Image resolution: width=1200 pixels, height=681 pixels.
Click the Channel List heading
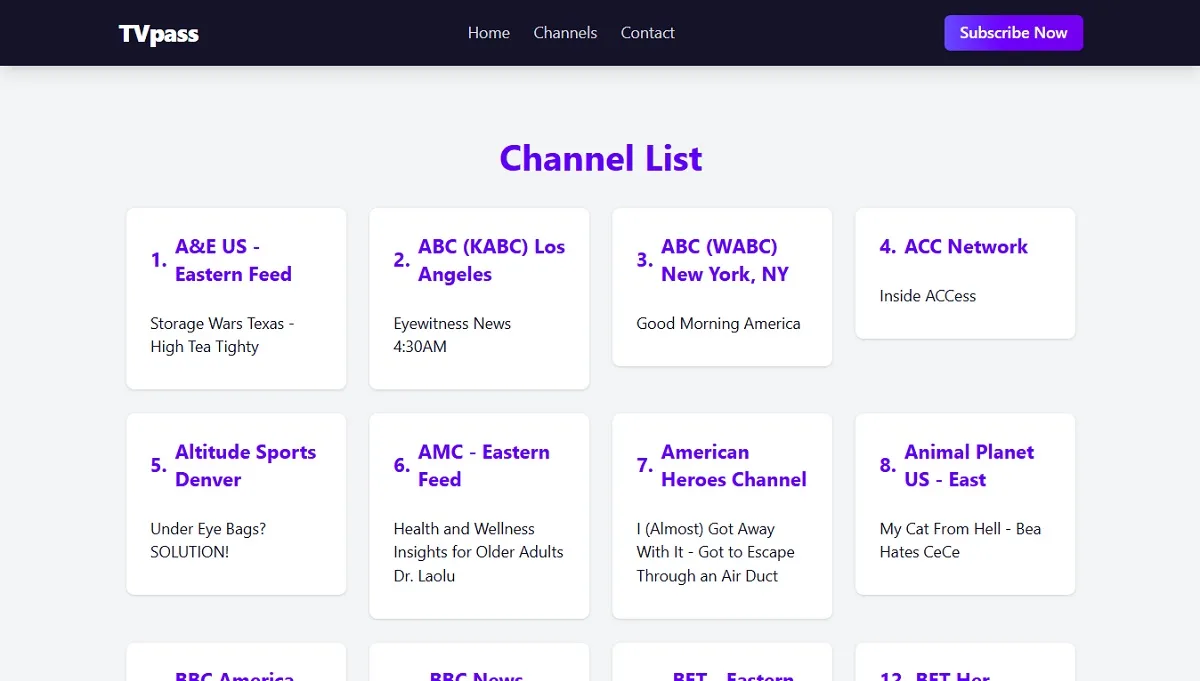pyautogui.click(x=600, y=158)
